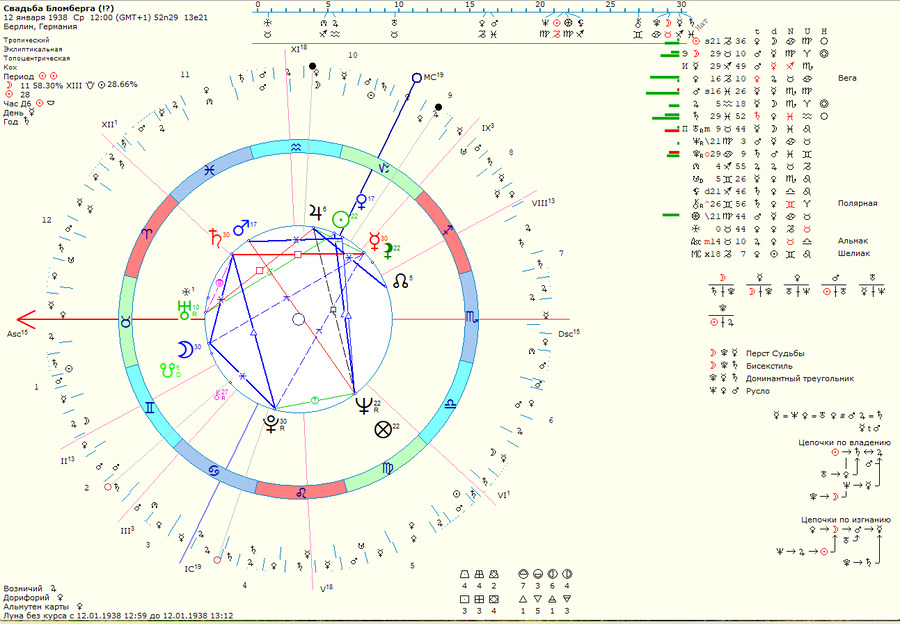Image resolution: width=900 pixels, height=624 pixels.
Task: Click the MC marker at top of chart
Action: [x=417, y=77]
